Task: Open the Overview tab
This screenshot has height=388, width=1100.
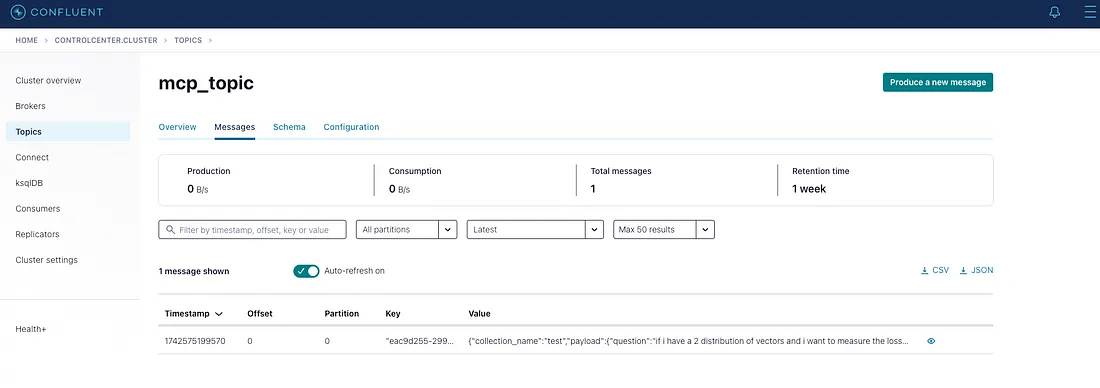Action: (x=177, y=127)
